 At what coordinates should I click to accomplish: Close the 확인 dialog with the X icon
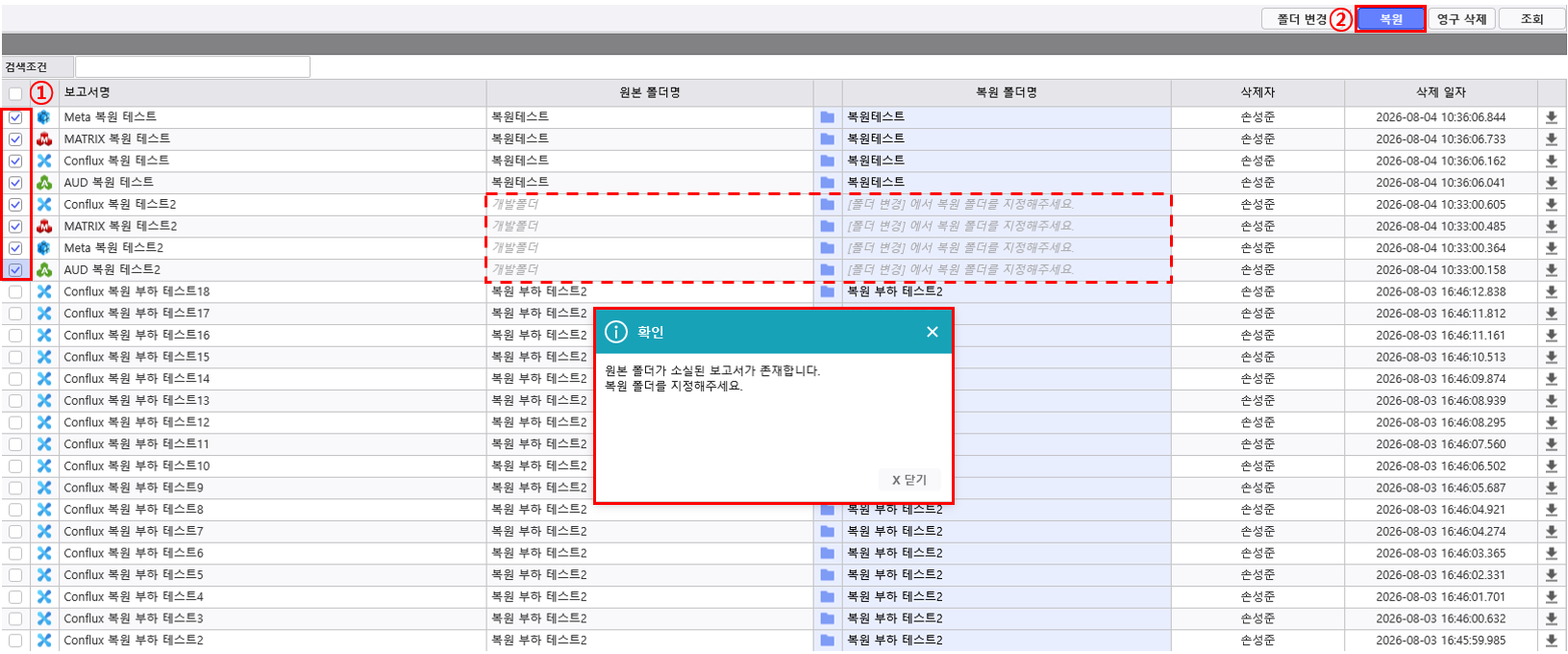pyautogui.click(x=932, y=332)
